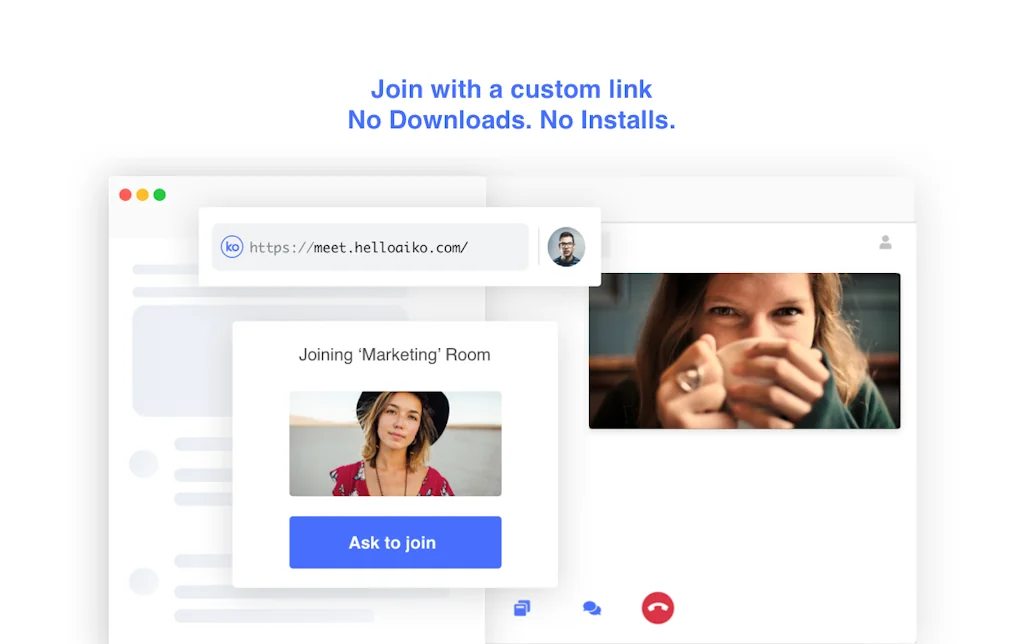1024x644 pixels.
Task: Click the "Joining 'Marketing' Room" heading
Action: click(x=395, y=355)
